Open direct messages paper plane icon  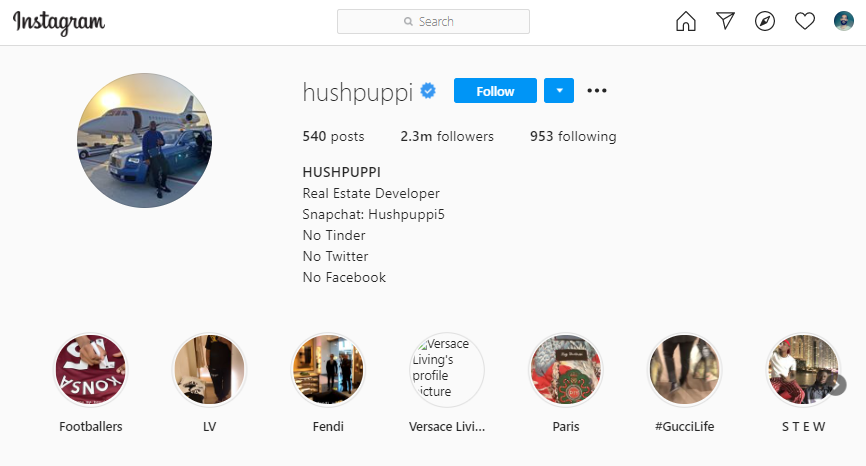tap(725, 21)
